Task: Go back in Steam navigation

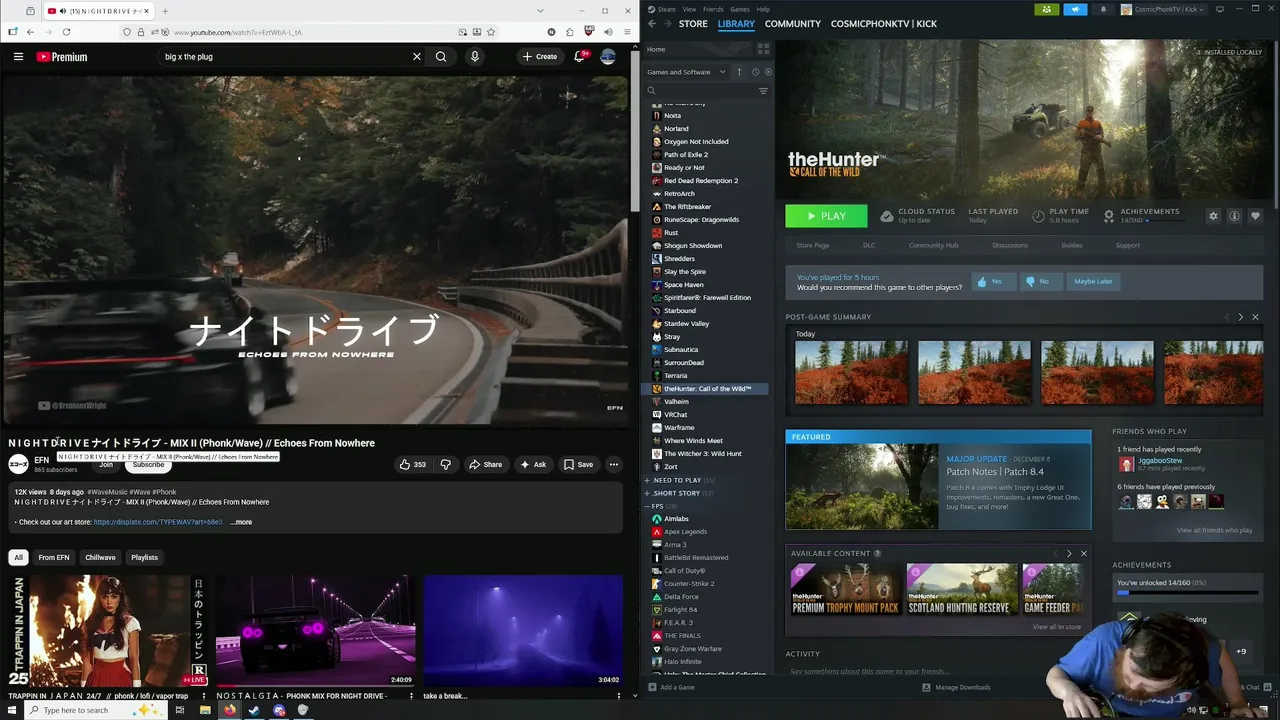Action: click(x=652, y=23)
